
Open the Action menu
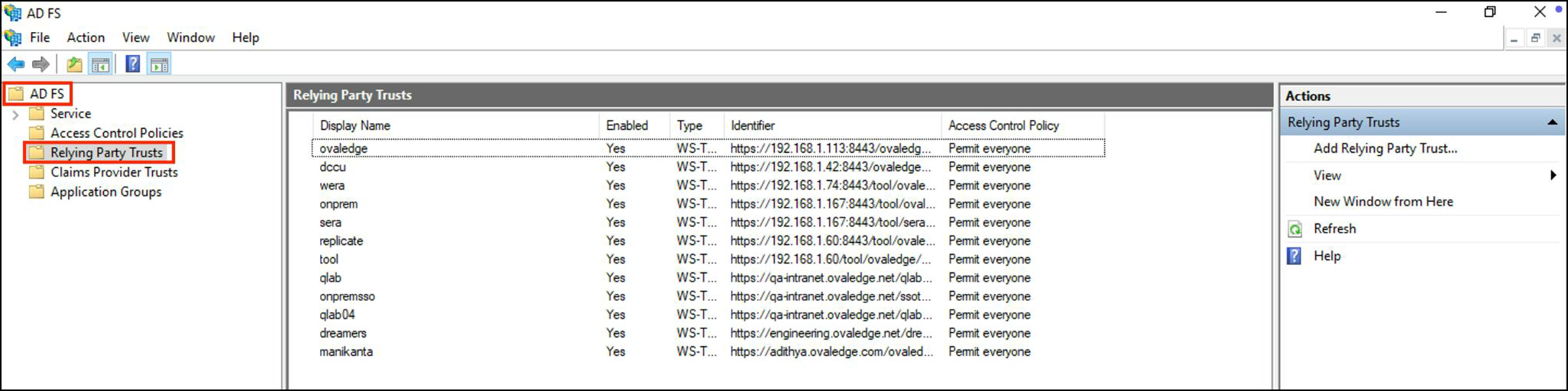point(86,37)
